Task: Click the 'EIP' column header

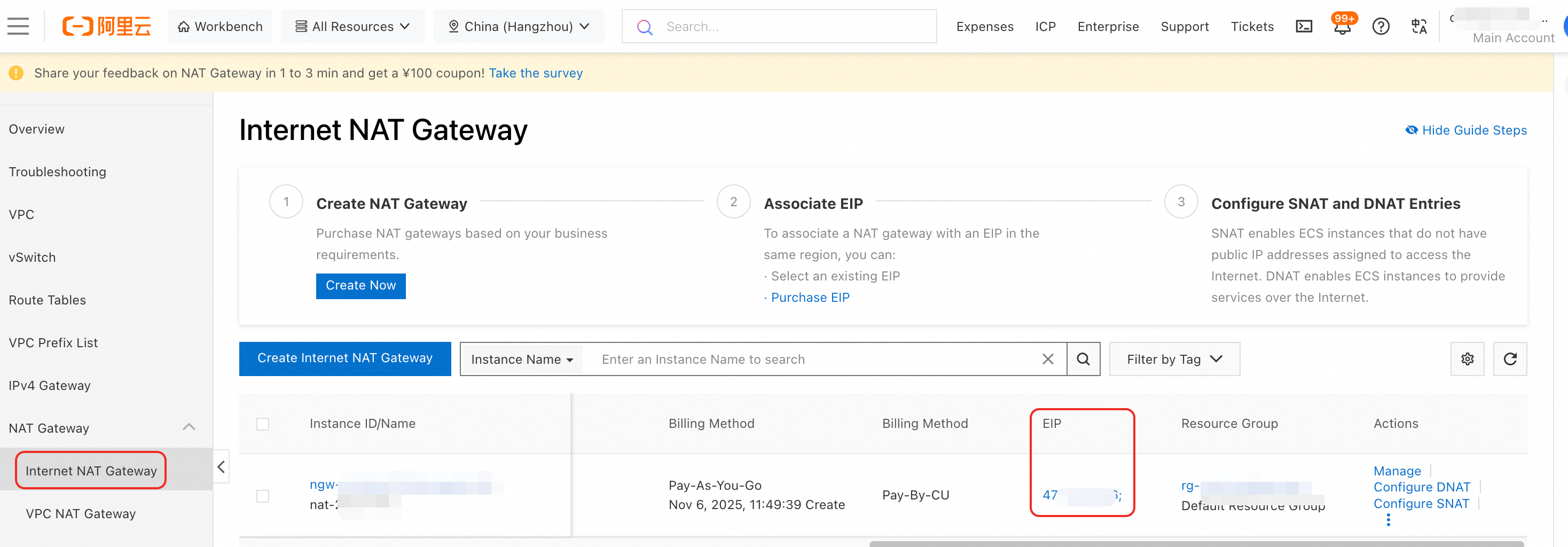Action: 1051,424
